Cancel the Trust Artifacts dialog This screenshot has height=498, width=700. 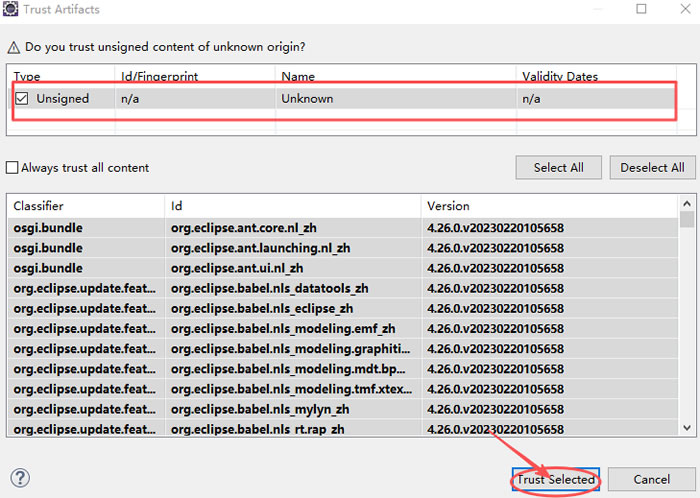pyautogui.click(x=651, y=480)
